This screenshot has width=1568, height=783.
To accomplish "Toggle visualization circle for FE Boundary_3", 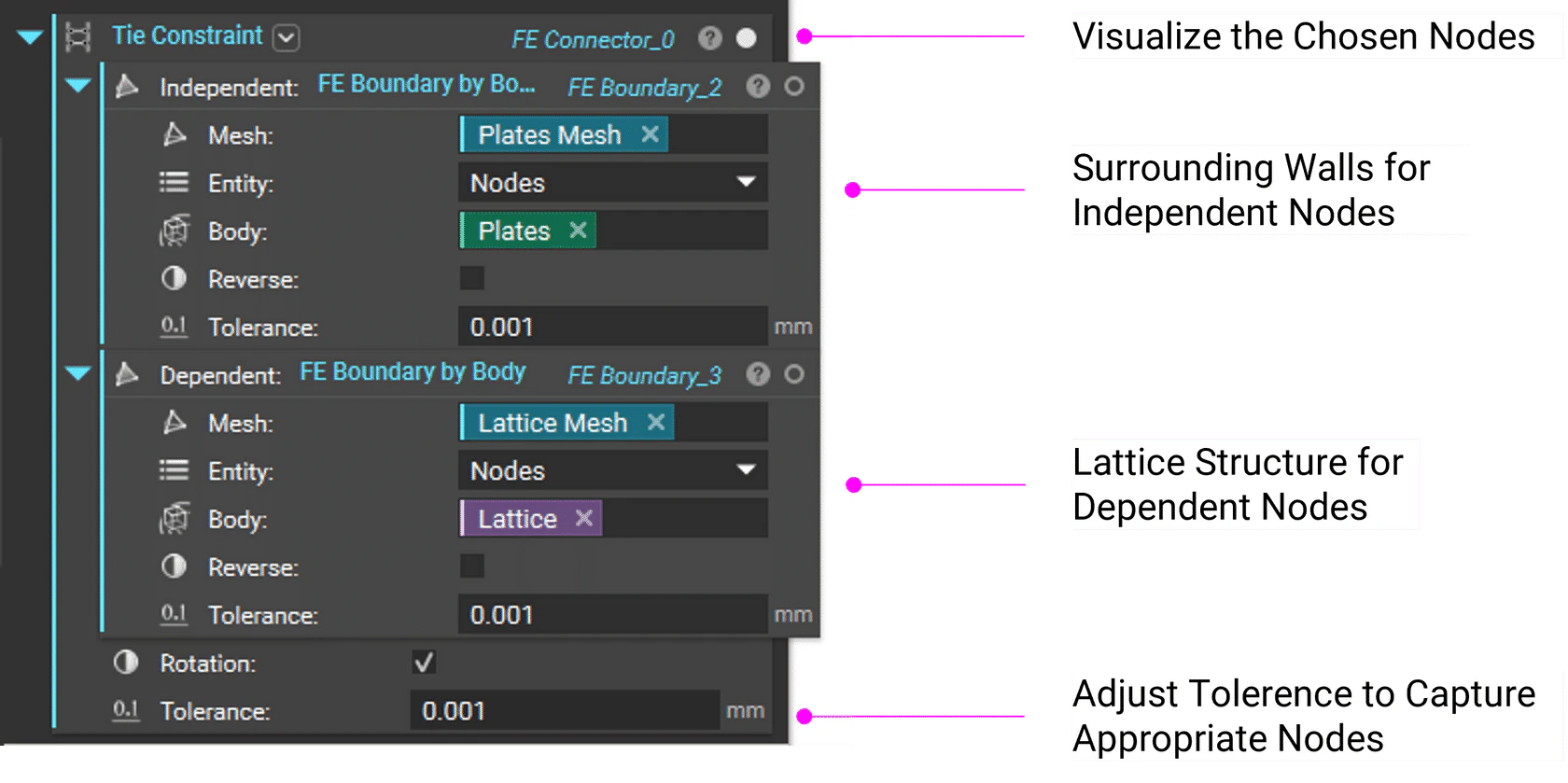I will coord(794,374).
